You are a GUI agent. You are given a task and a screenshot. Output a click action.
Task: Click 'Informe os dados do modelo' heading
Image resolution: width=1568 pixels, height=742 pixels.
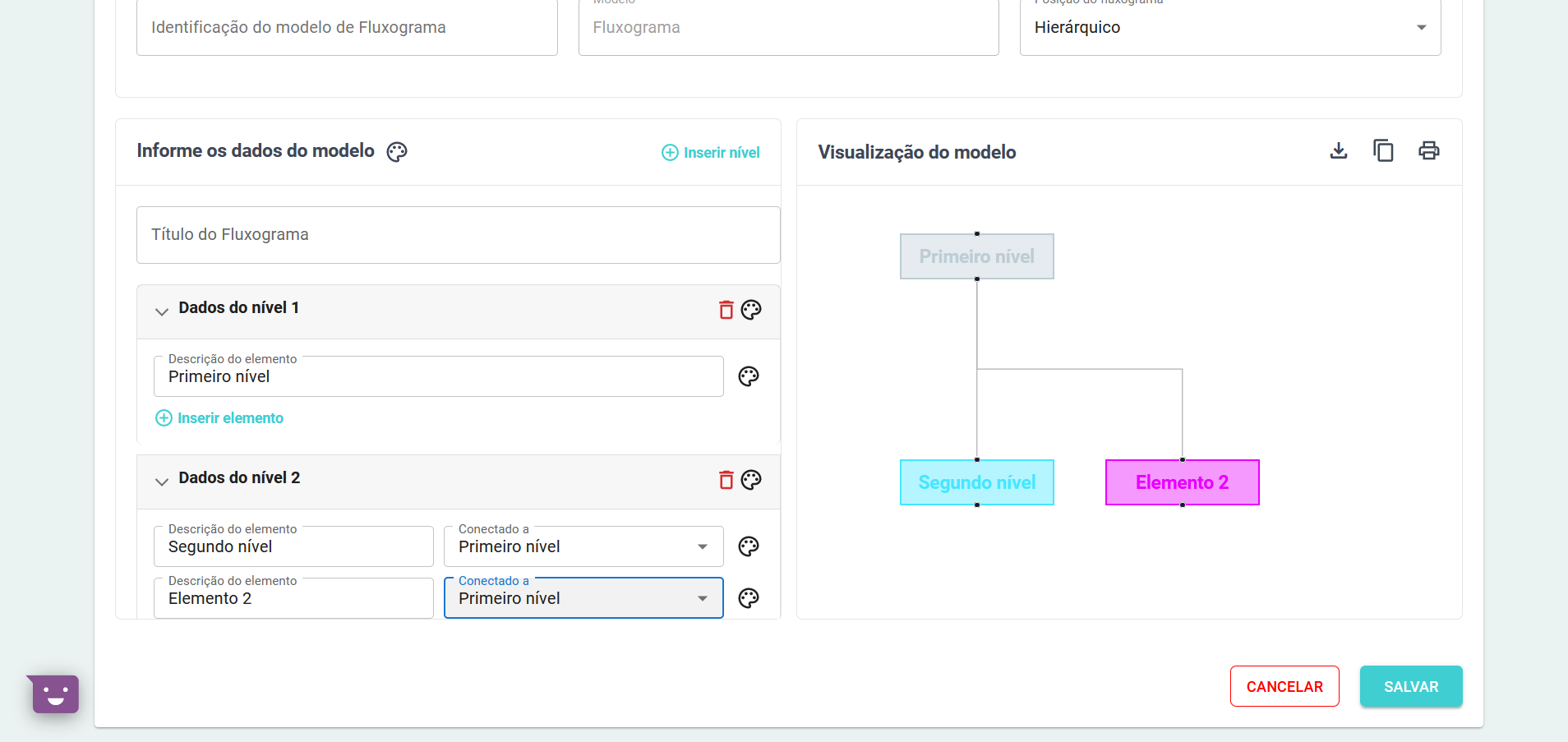click(x=256, y=150)
